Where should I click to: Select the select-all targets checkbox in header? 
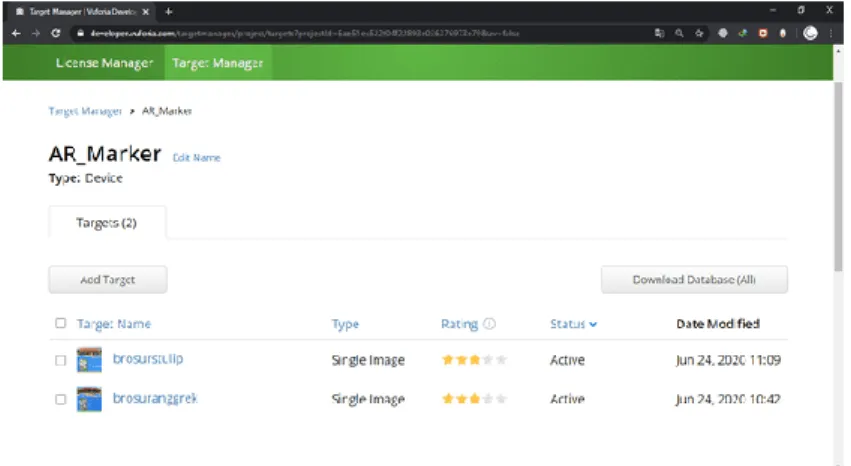point(60,323)
